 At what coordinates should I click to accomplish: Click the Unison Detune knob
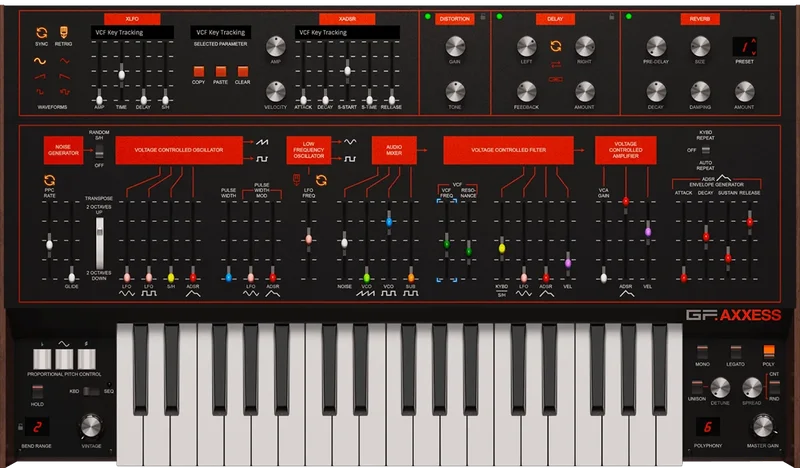coord(720,388)
